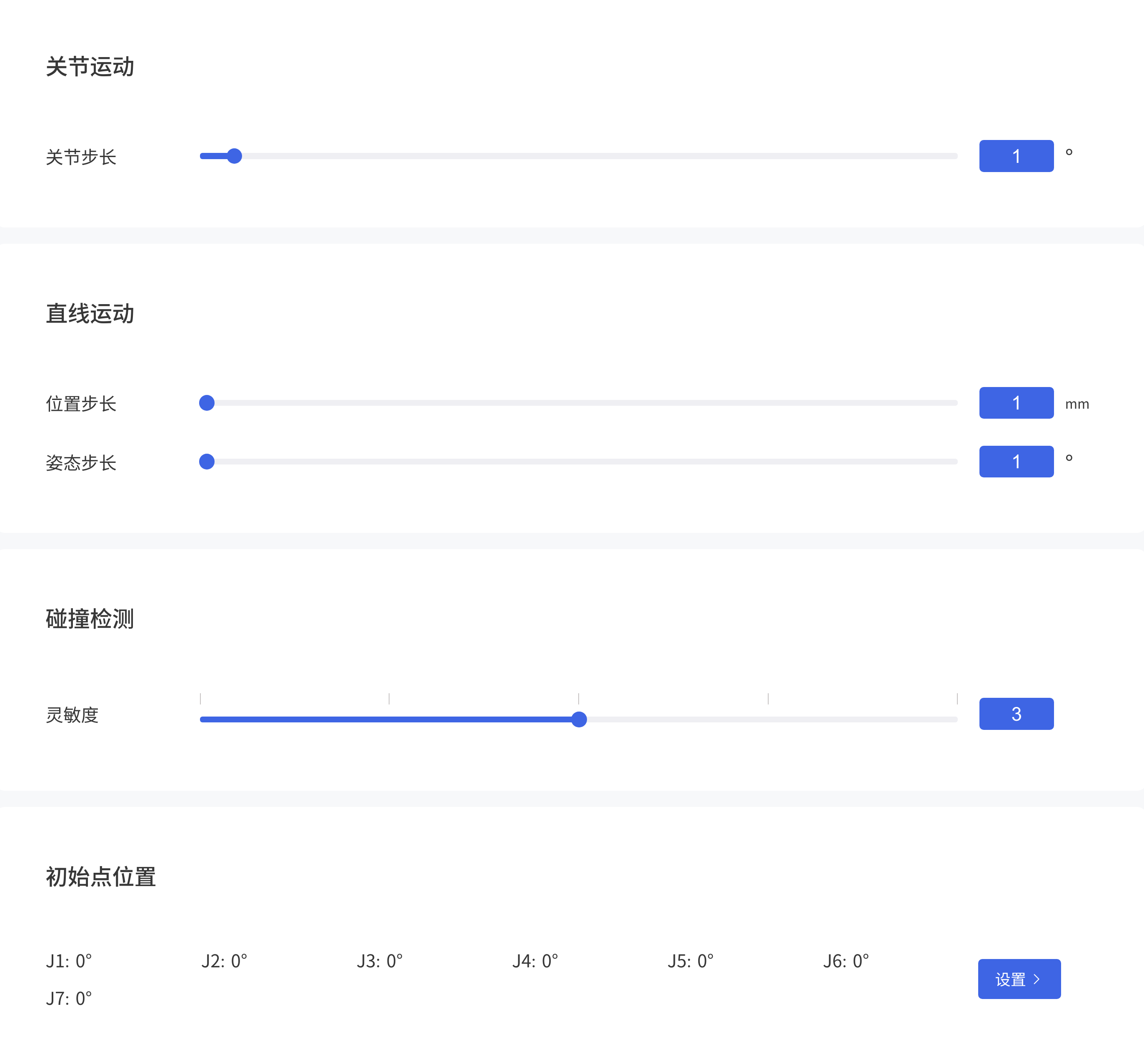Edit the 灵敏度 value box showing 3
The image size is (1144, 1064).
1016,714
